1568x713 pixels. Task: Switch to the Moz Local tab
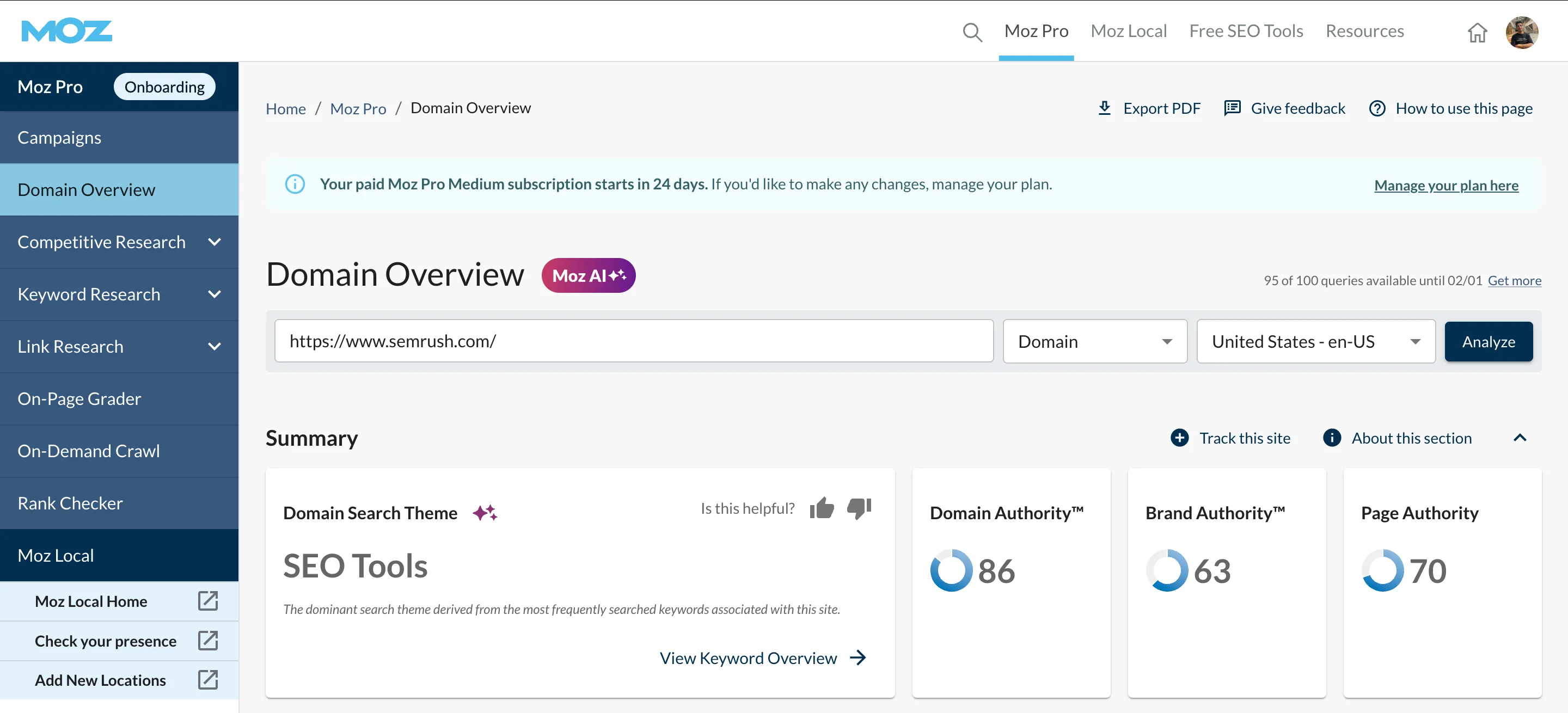click(1129, 31)
